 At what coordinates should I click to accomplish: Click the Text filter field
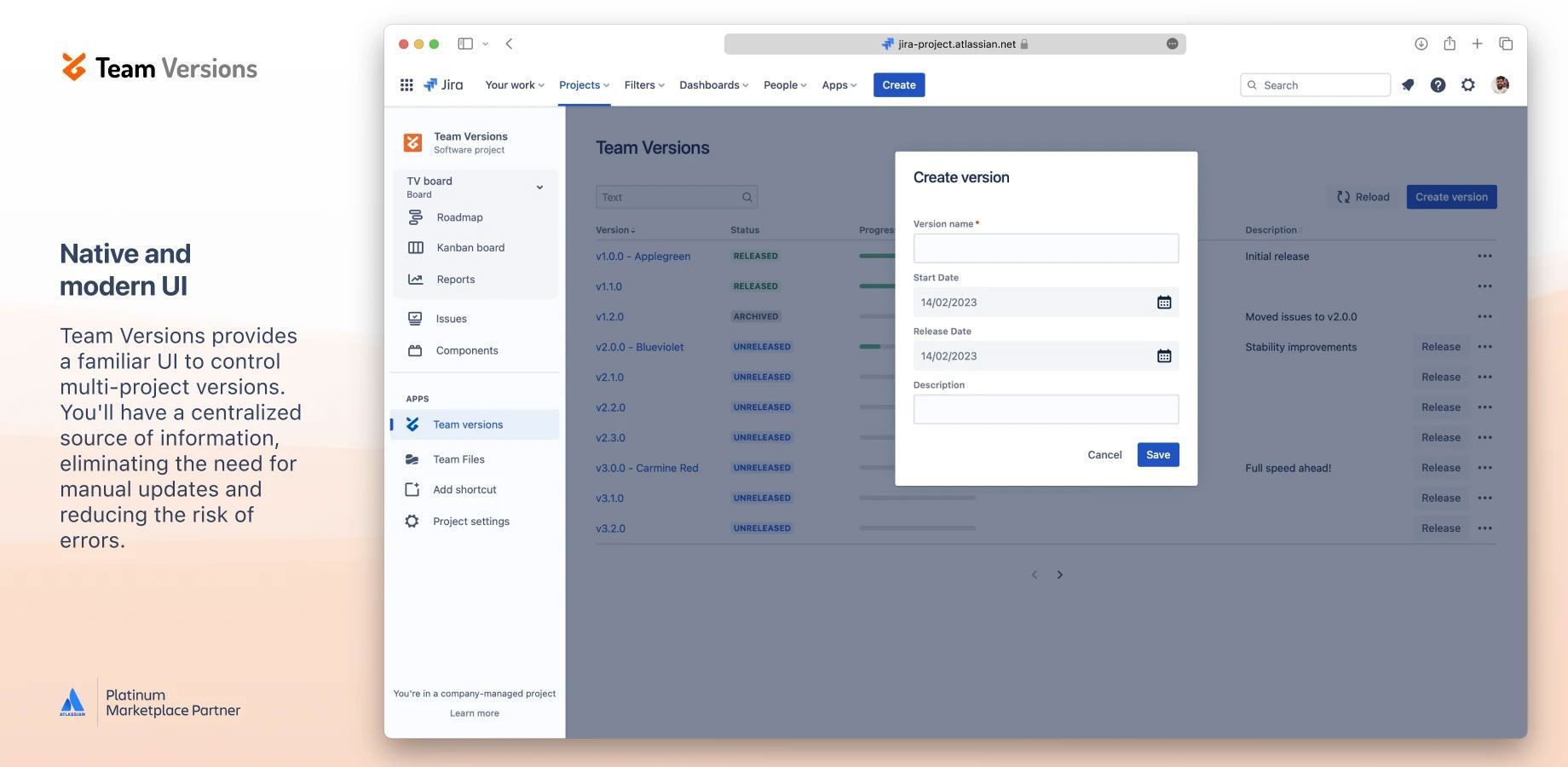point(676,197)
